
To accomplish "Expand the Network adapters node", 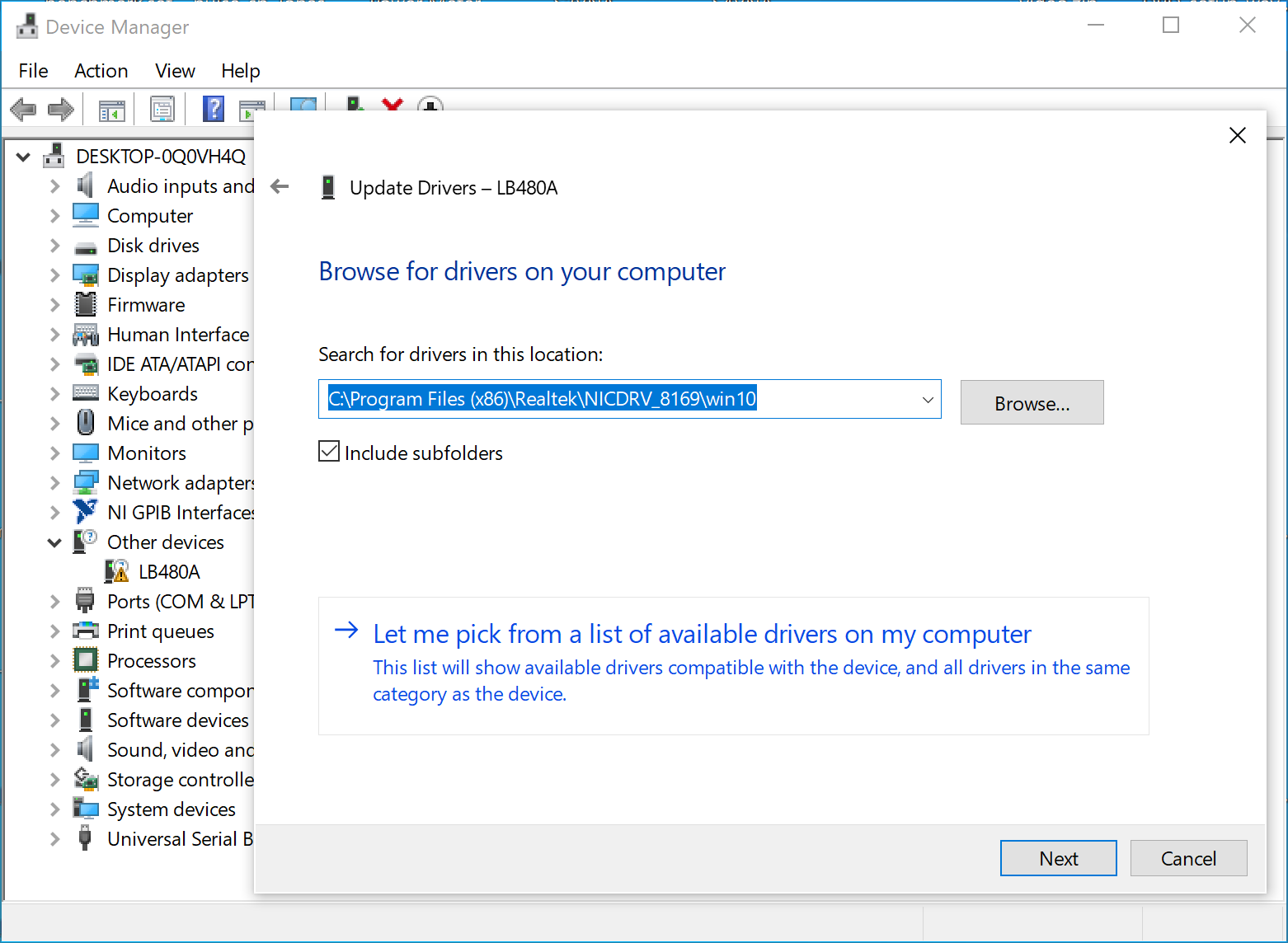I will [54, 483].
